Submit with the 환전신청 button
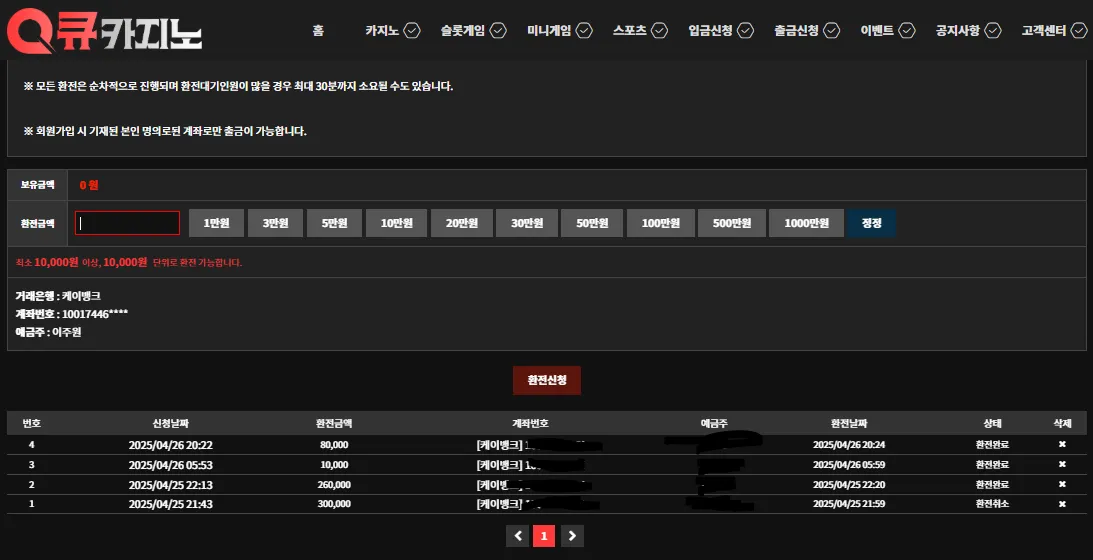This screenshot has height=560, width=1093. pyautogui.click(x=547, y=381)
